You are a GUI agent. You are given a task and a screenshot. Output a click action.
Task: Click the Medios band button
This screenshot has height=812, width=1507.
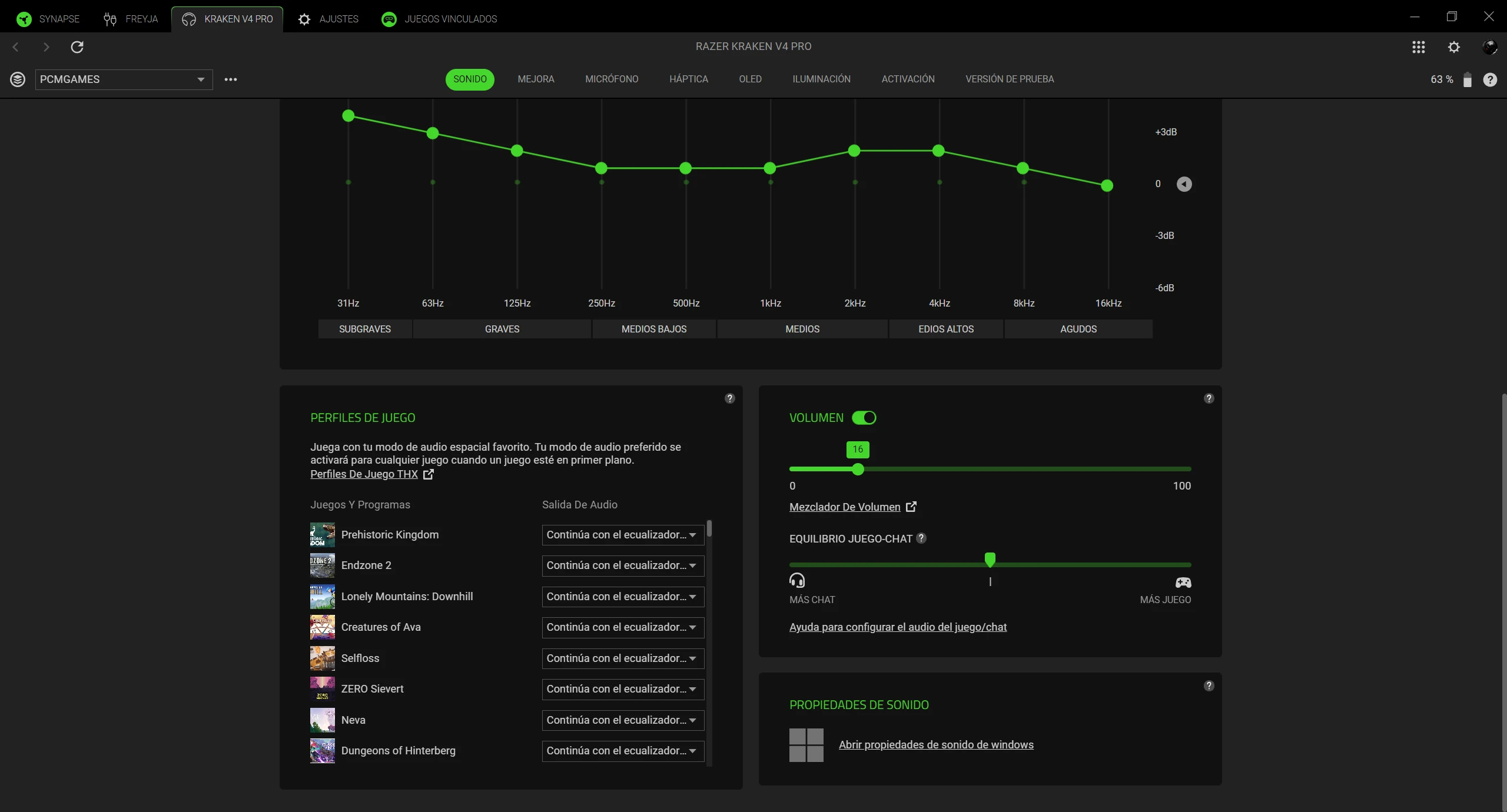(x=802, y=329)
